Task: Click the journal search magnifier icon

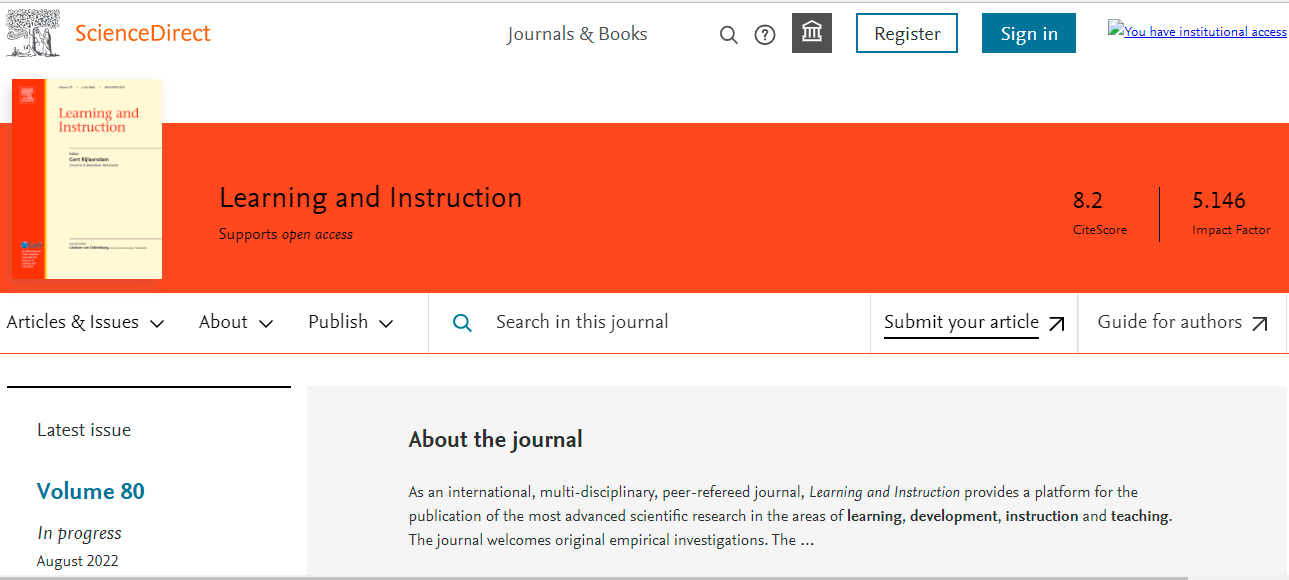Action: coord(462,323)
